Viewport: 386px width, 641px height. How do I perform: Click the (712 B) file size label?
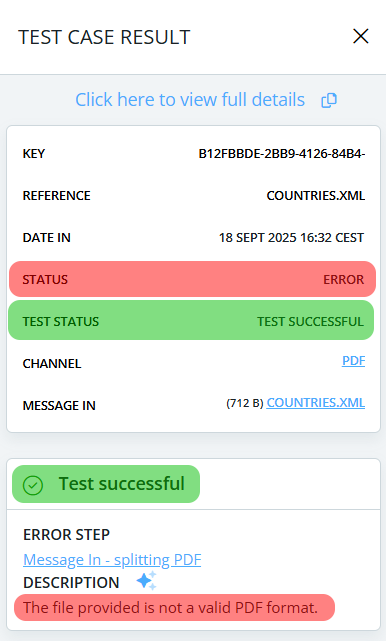coord(245,403)
